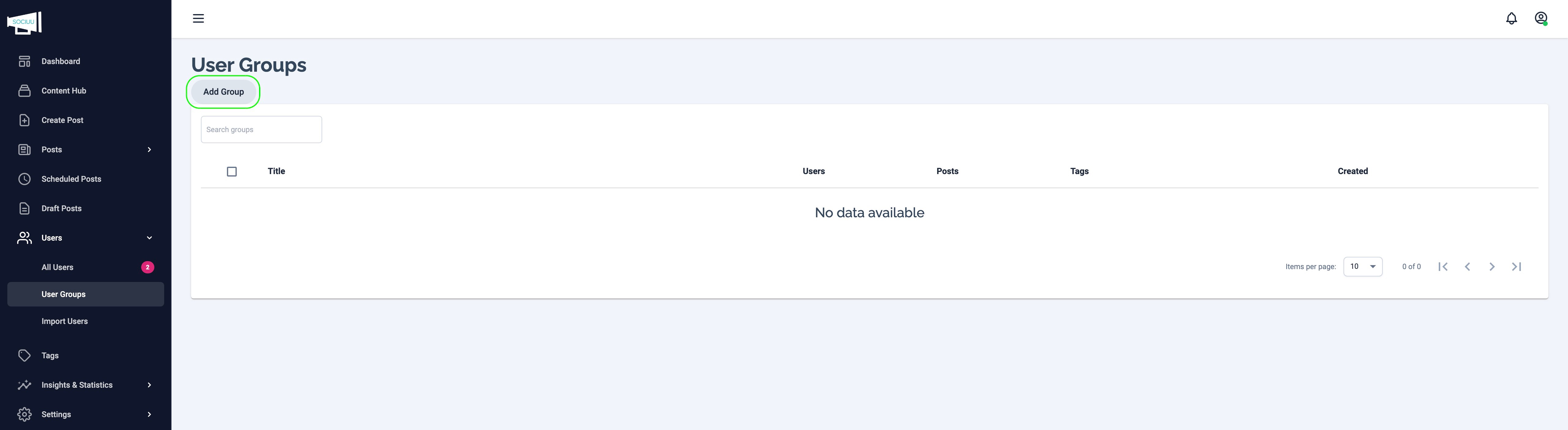Expand Insights & Statistics submenu
This screenshot has height=430, width=1568.
(x=149, y=385)
